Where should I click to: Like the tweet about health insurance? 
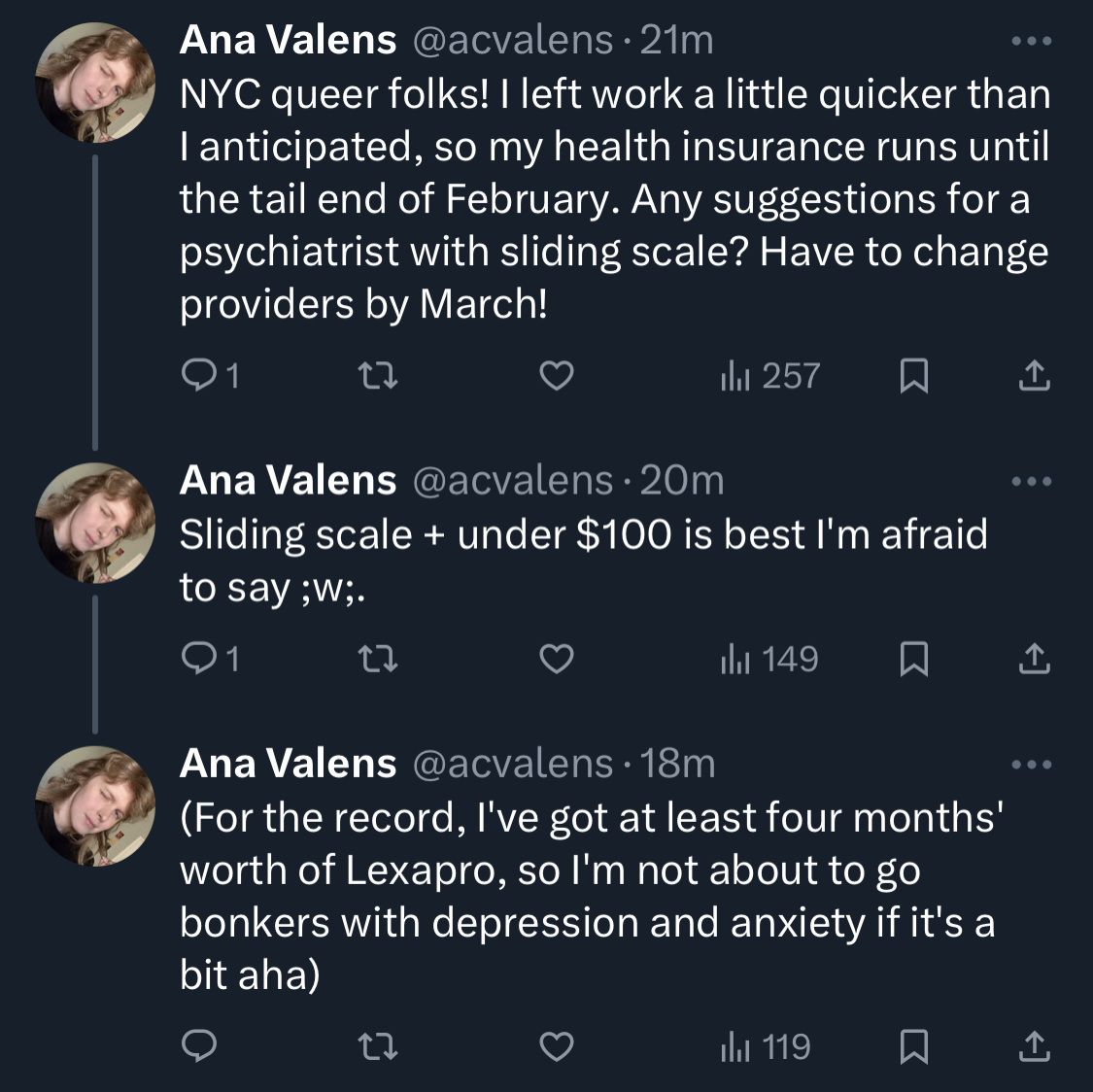point(556,376)
